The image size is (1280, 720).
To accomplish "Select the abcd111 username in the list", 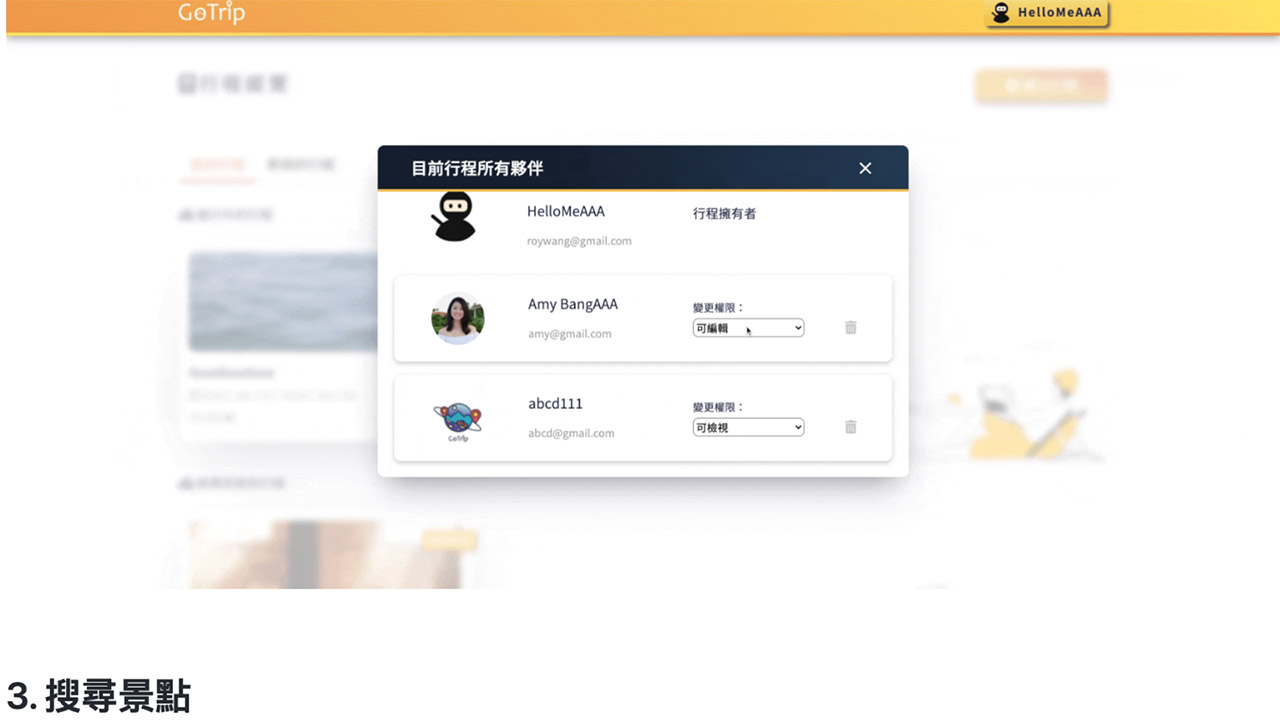I will click(555, 404).
